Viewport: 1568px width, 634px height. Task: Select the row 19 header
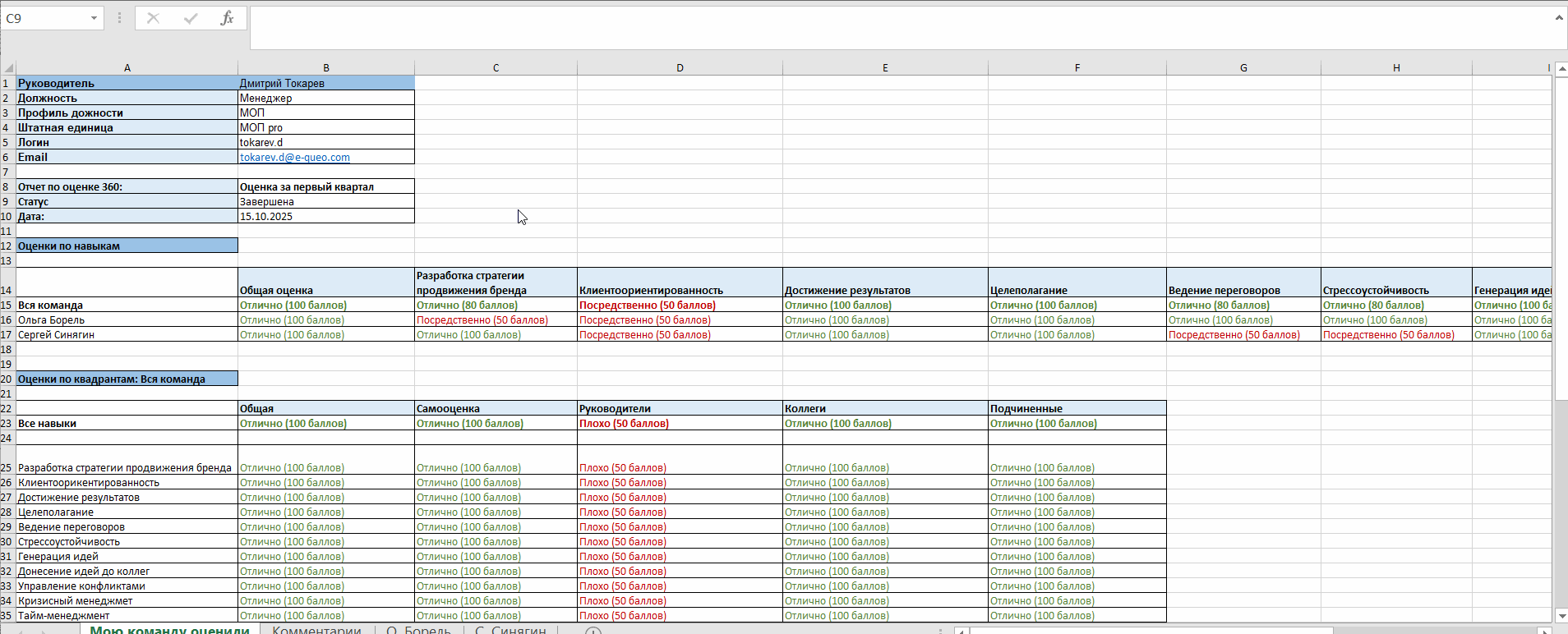7,365
